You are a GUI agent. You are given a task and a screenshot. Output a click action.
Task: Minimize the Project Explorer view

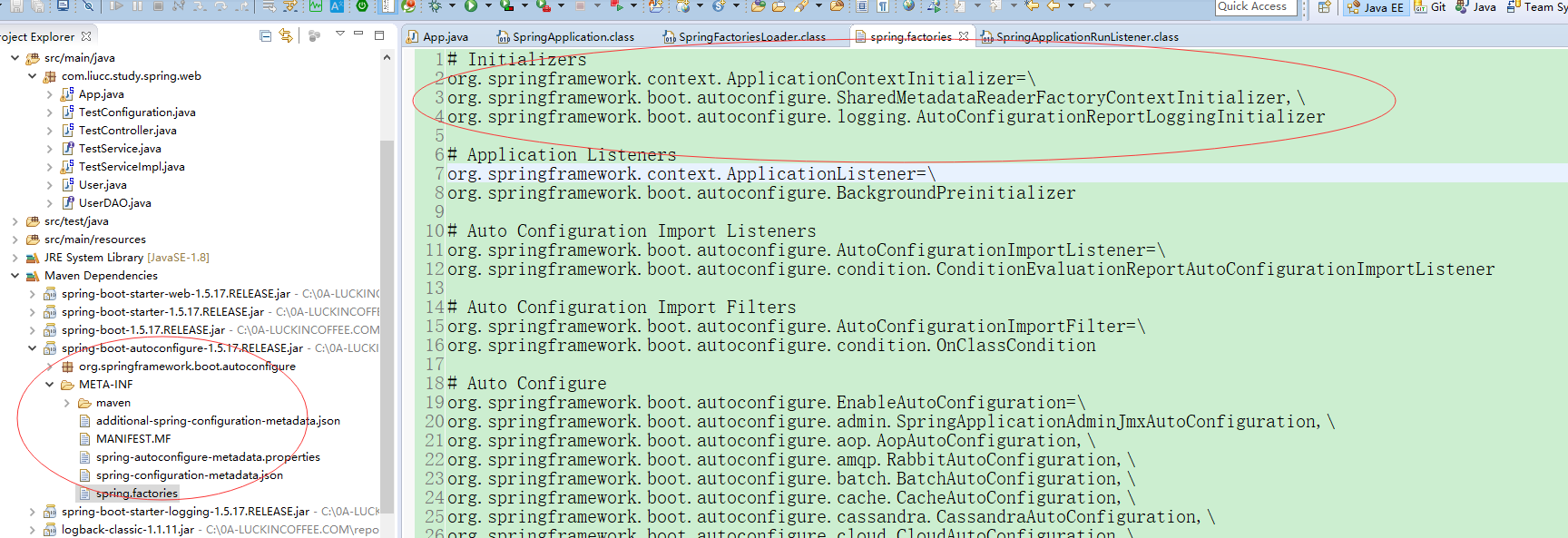pyautogui.click(x=358, y=34)
